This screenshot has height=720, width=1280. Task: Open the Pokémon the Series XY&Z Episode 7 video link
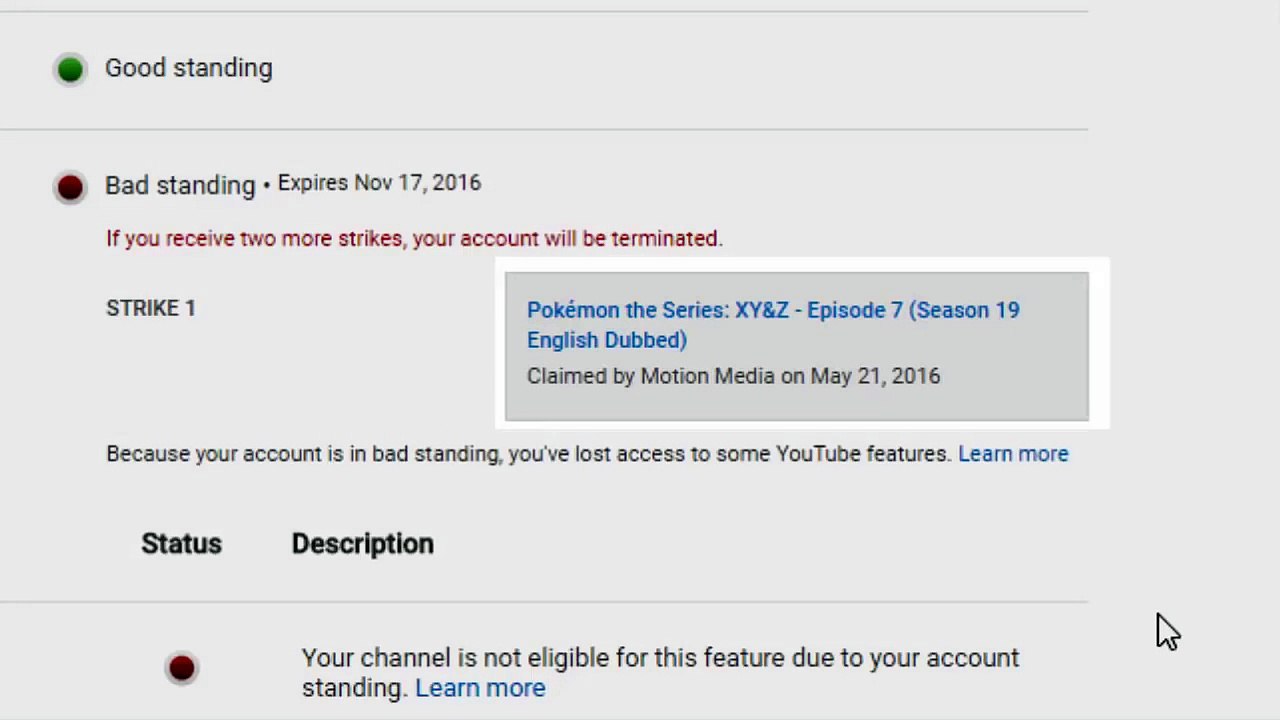(x=773, y=325)
